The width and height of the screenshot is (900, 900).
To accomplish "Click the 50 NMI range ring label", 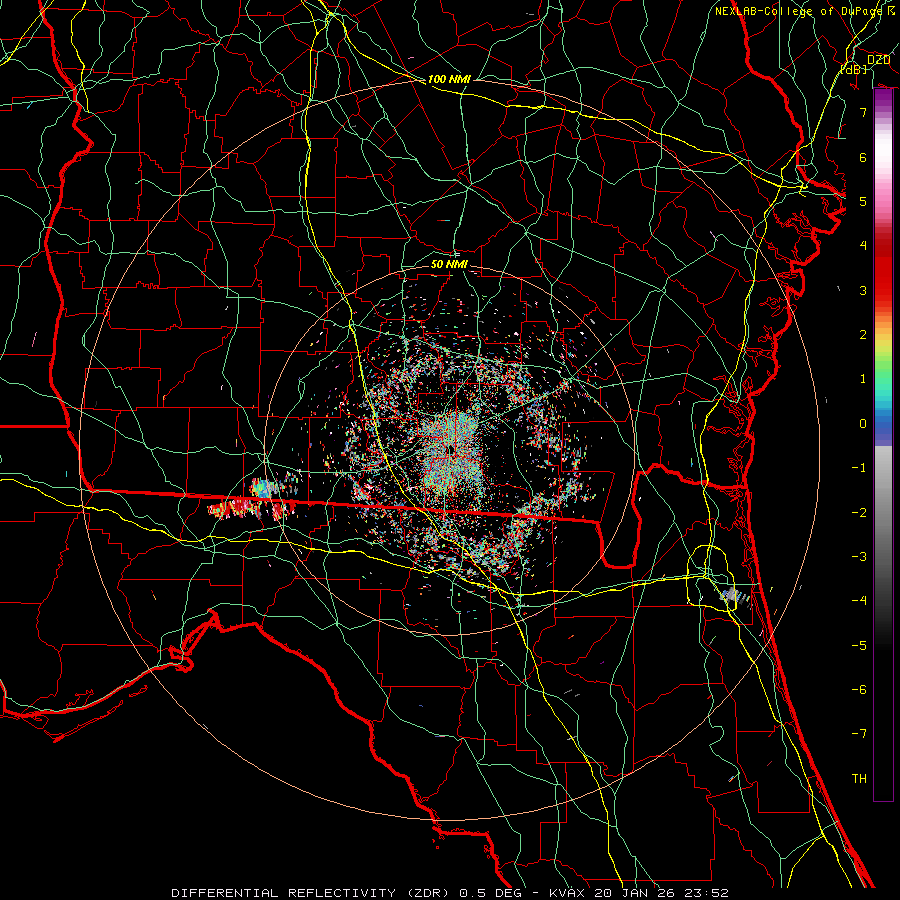I will (x=449, y=264).
